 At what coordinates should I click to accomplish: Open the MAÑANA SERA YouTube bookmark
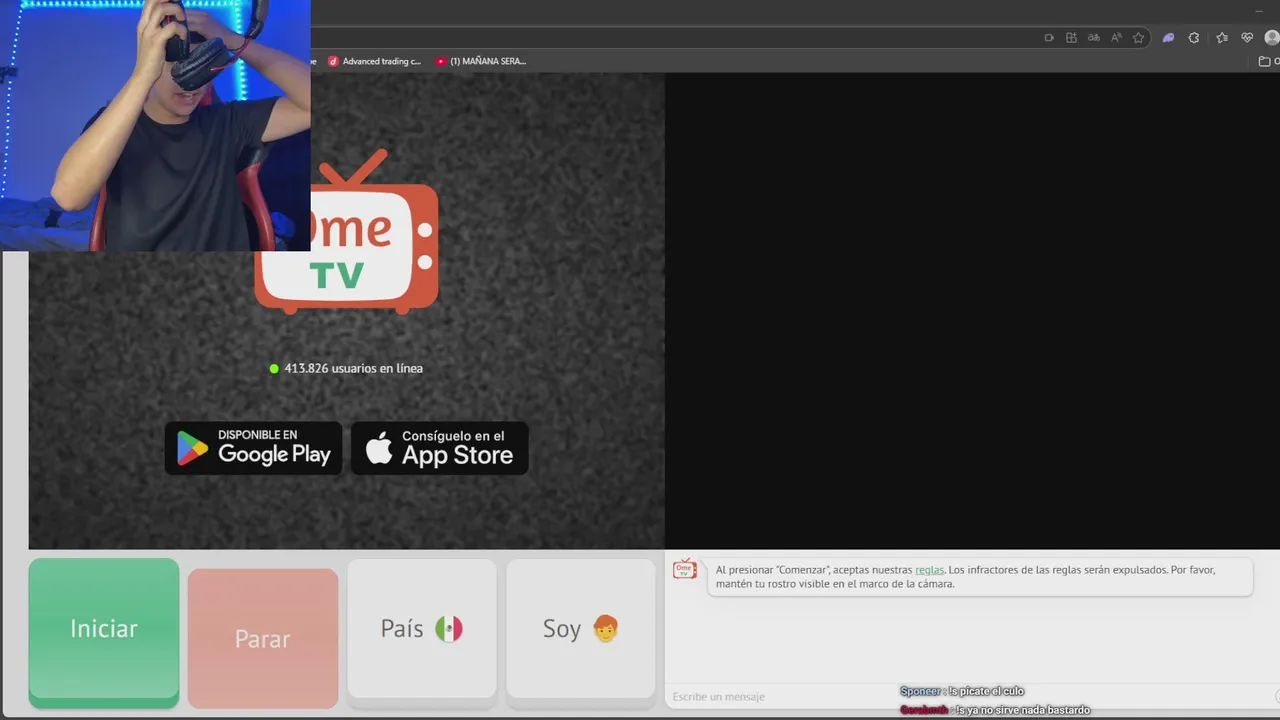coord(481,61)
